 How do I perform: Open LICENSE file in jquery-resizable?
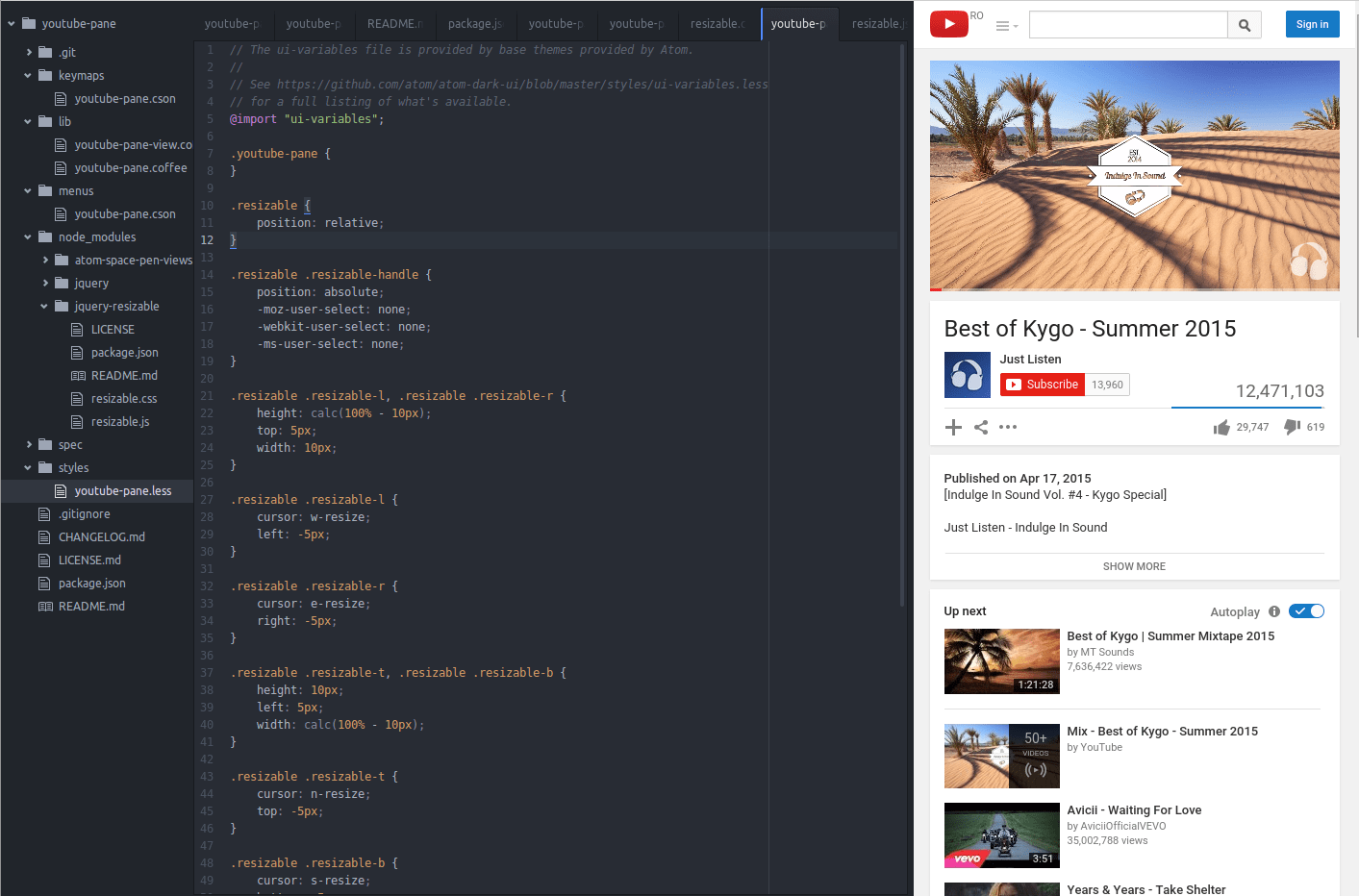[103, 329]
